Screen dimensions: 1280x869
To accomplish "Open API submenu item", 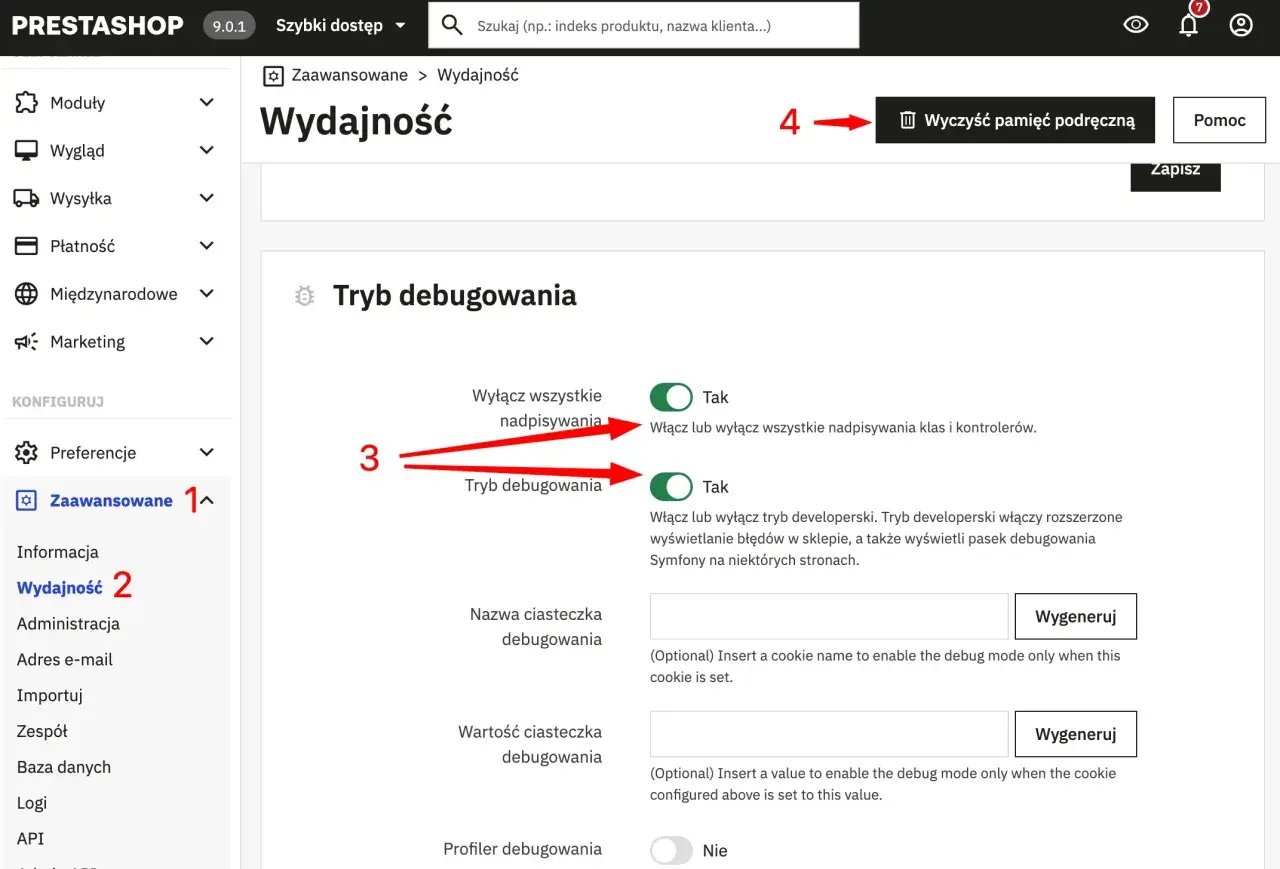I will click(x=30, y=839).
